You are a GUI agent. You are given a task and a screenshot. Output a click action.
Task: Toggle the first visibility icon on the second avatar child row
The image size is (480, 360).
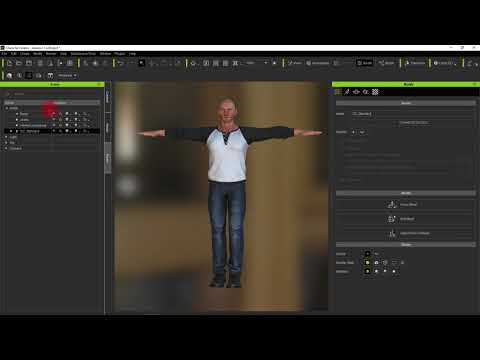click(53, 119)
